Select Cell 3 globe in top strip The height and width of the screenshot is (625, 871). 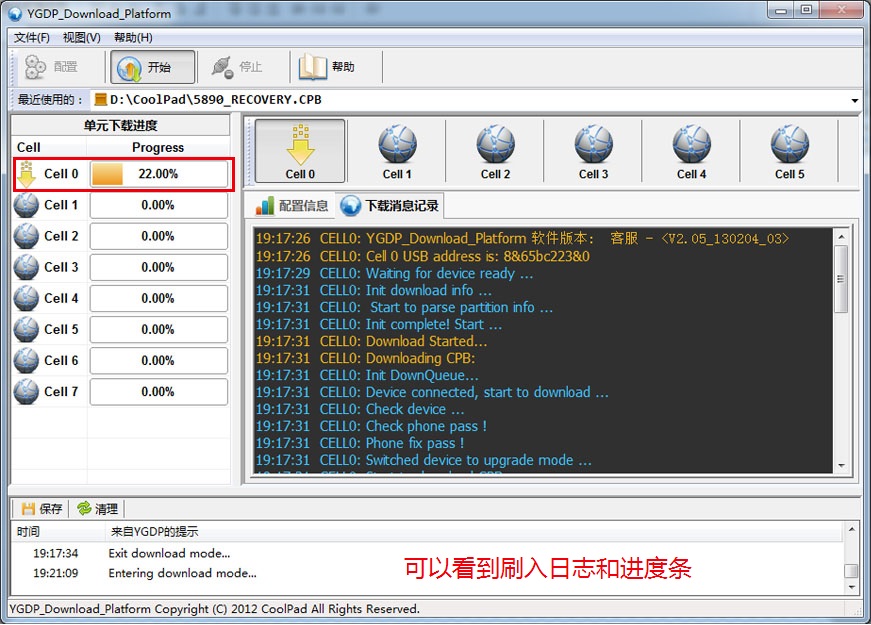593,151
